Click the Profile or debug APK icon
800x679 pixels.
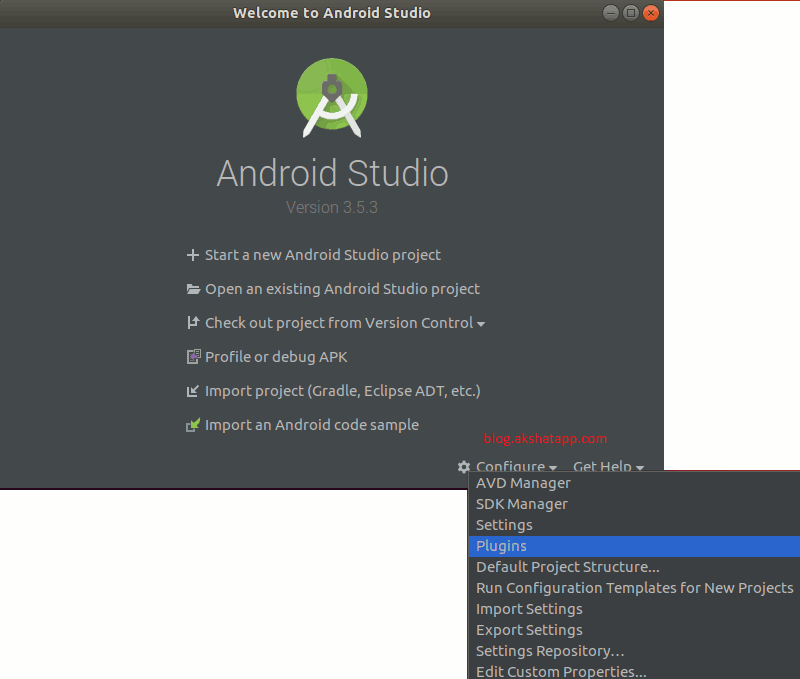click(192, 356)
